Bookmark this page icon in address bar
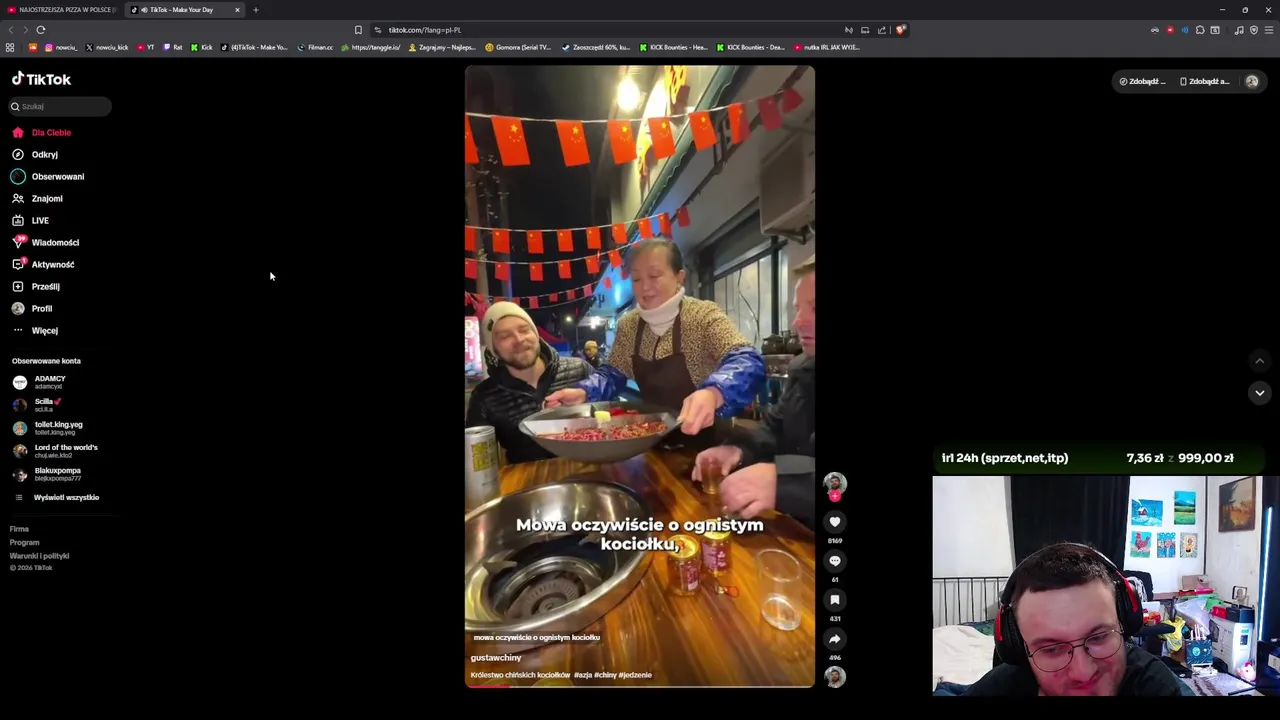 click(358, 30)
